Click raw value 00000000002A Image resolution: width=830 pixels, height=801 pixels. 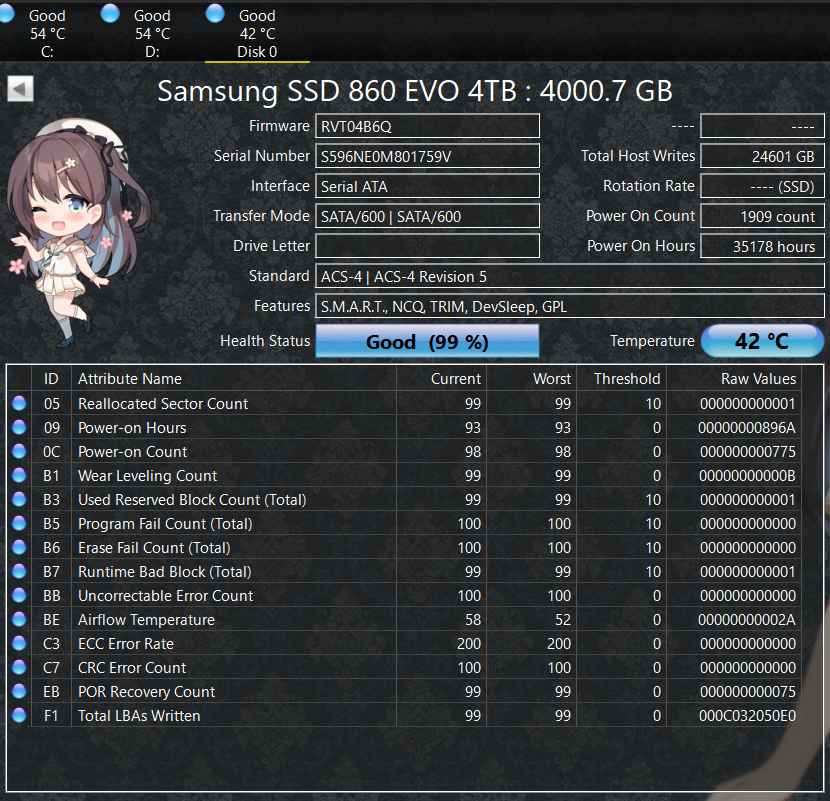click(746, 620)
